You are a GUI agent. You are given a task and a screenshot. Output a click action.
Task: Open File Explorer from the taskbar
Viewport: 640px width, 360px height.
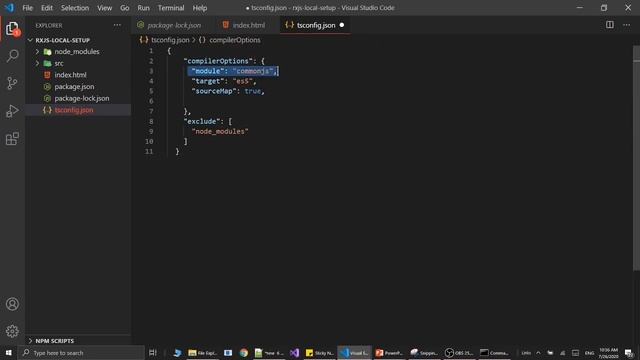point(202,353)
